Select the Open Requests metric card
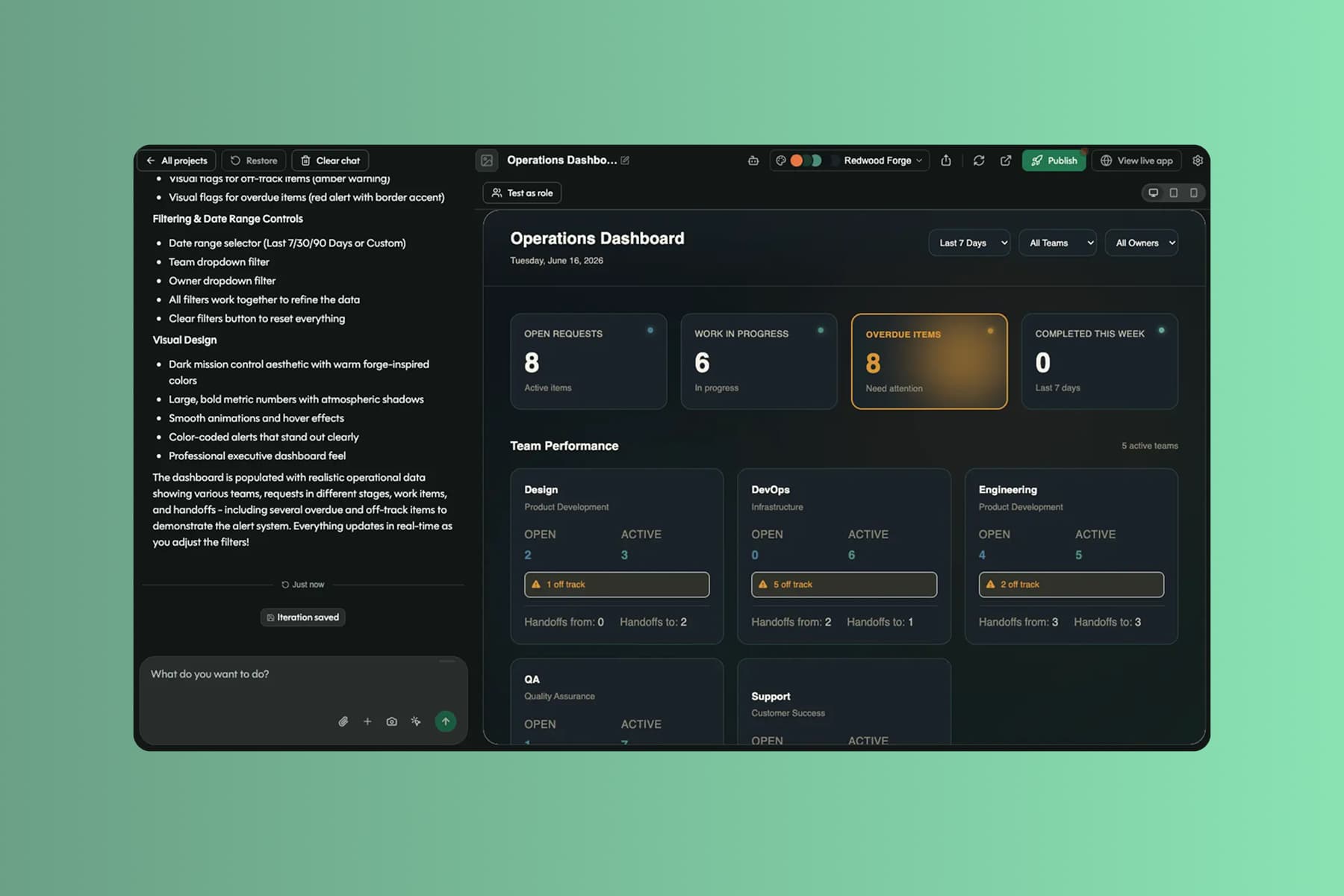The height and width of the screenshot is (896, 1344). point(588,361)
